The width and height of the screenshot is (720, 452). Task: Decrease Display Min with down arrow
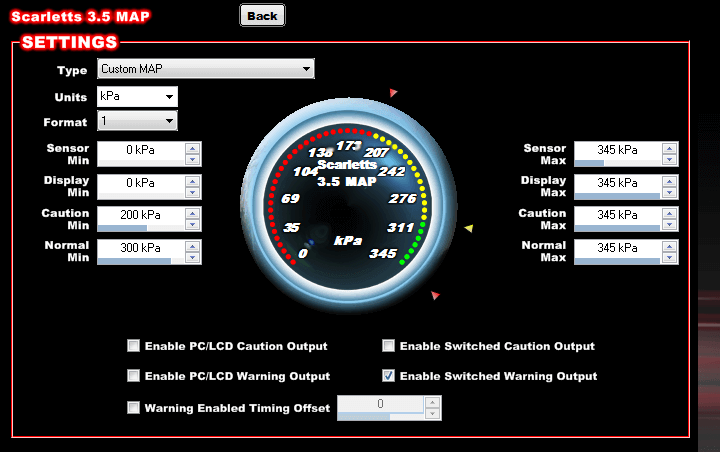(x=193, y=190)
